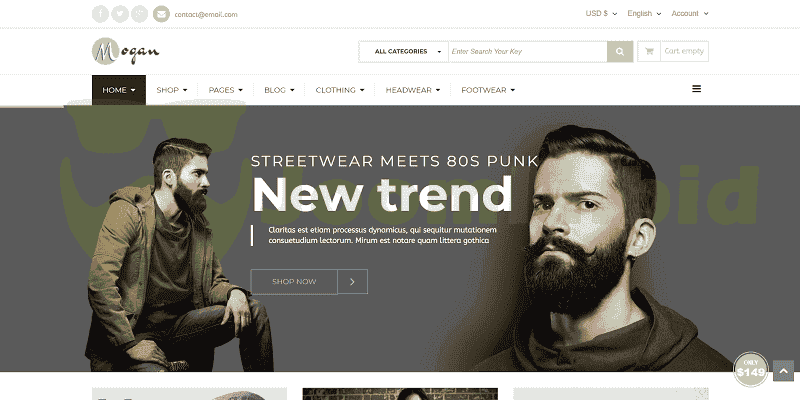Image resolution: width=800 pixels, height=400 pixels.
Task: Expand the English language dropdown
Action: (644, 14)
